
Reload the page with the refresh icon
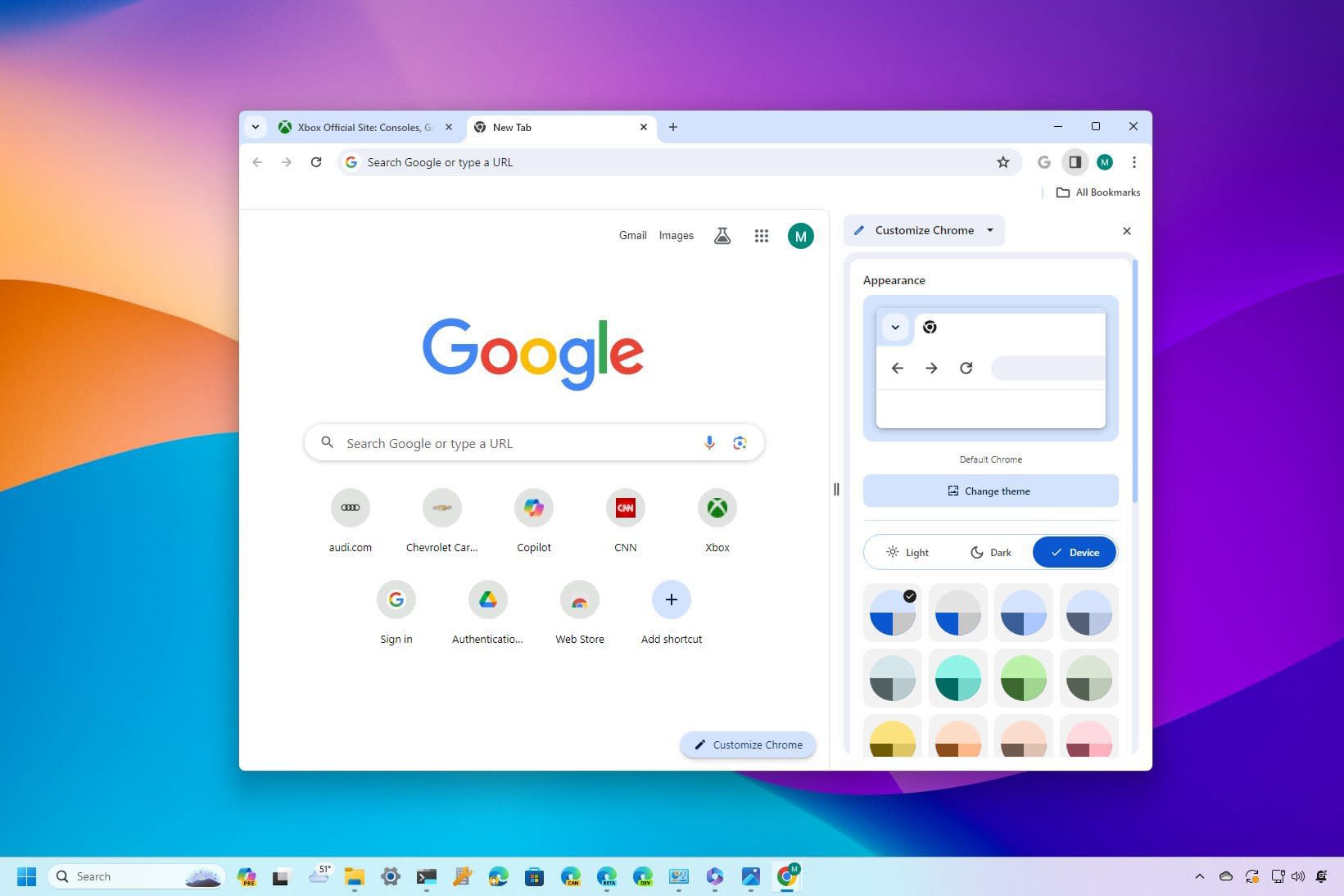pos(316,162)
